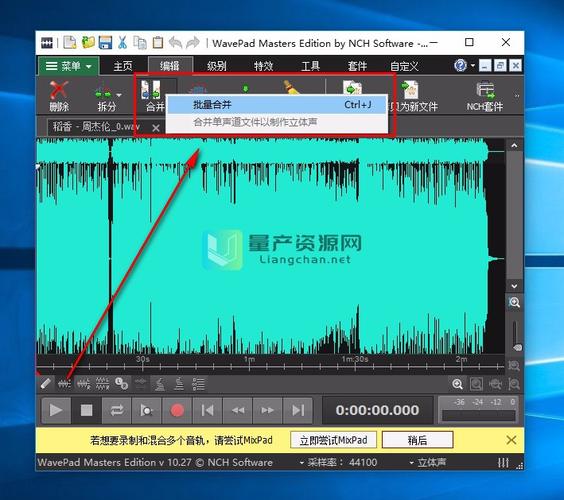Open the 拆分 dropdown arrow
The width and height of the screenshot is (564, 500).
[119, 95]
